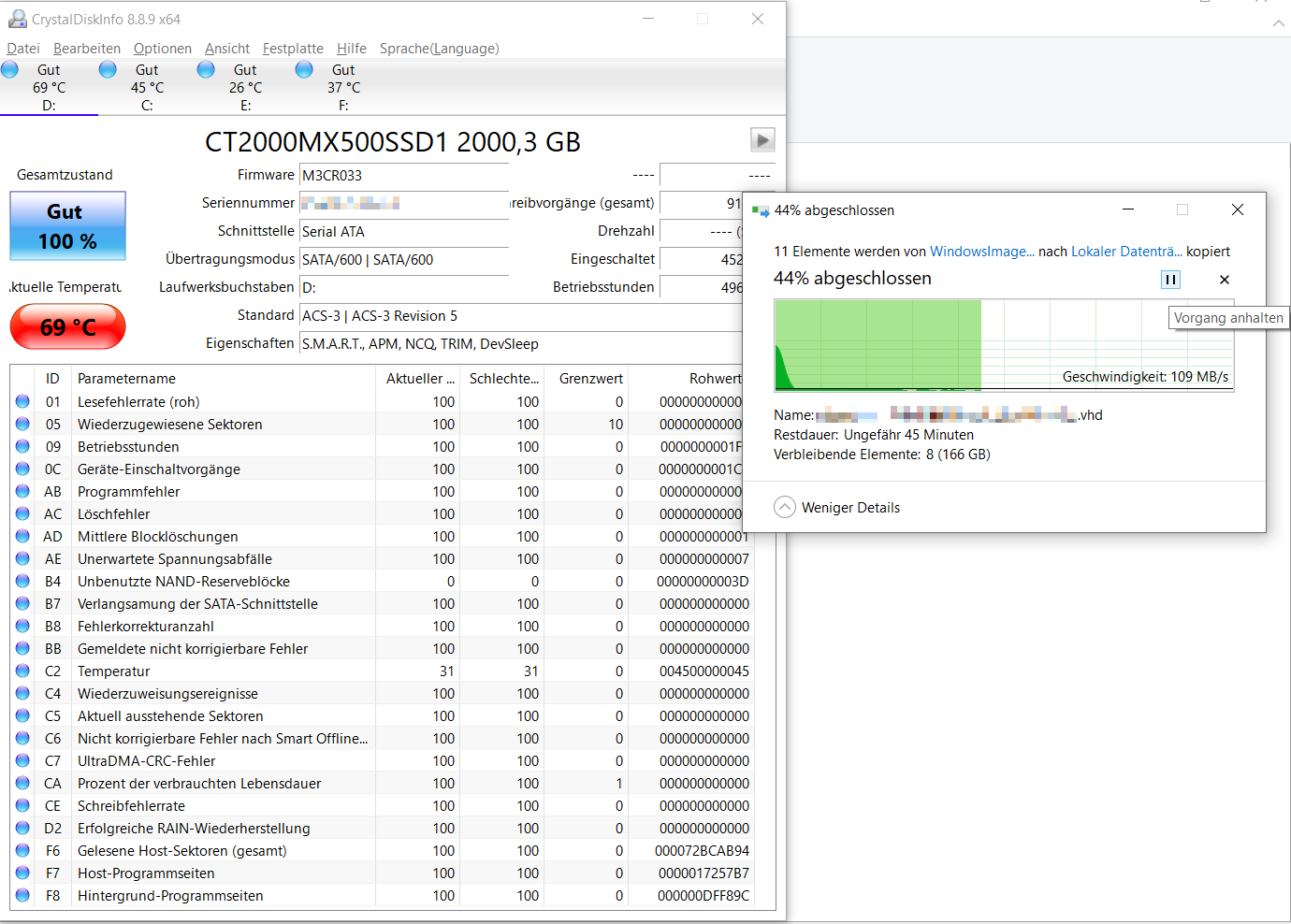1291x924 pixels.
Task: Click status icon of Programmfehler row
Action: [22, 491]
